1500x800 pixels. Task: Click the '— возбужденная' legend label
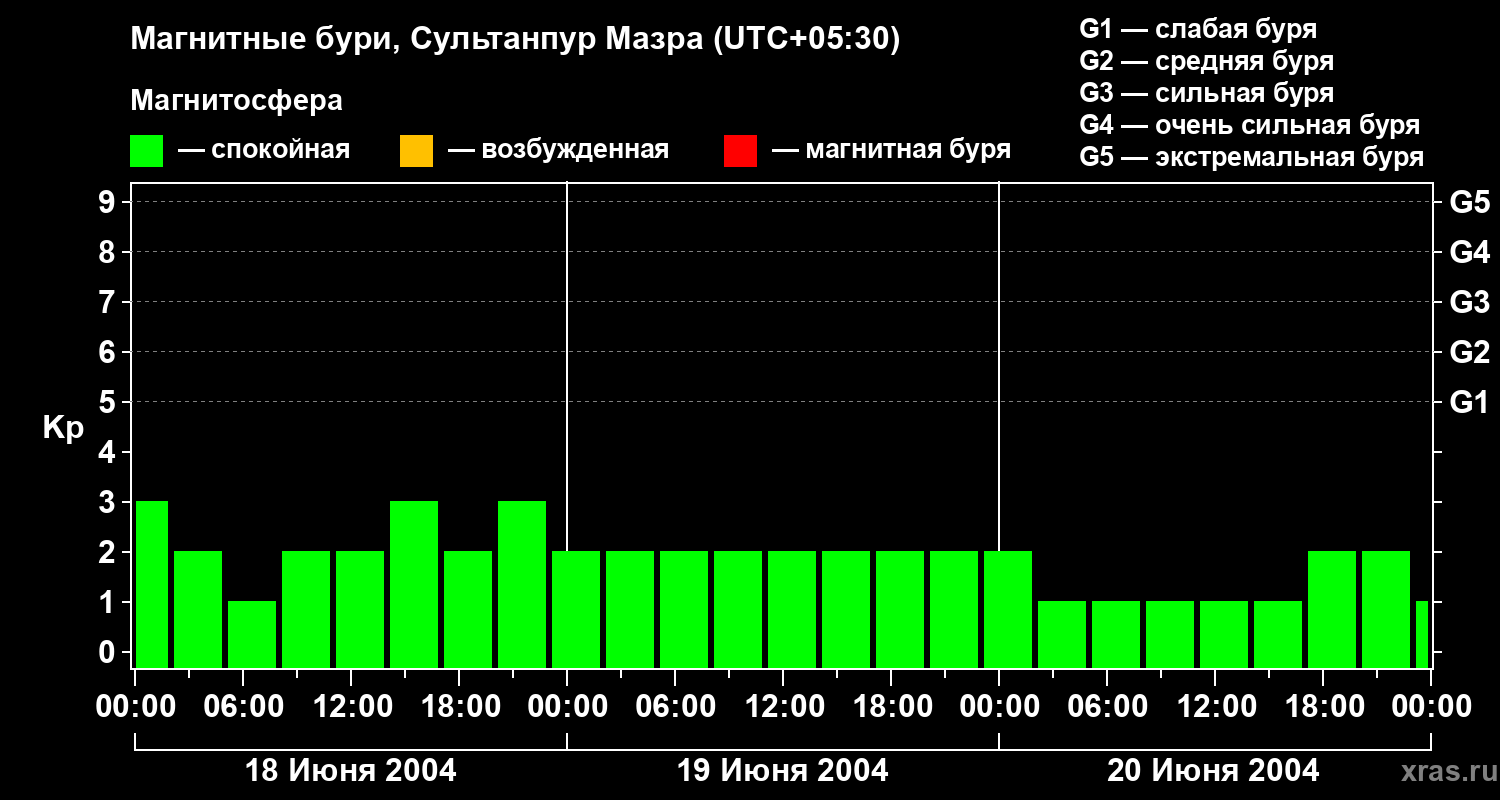558,150
